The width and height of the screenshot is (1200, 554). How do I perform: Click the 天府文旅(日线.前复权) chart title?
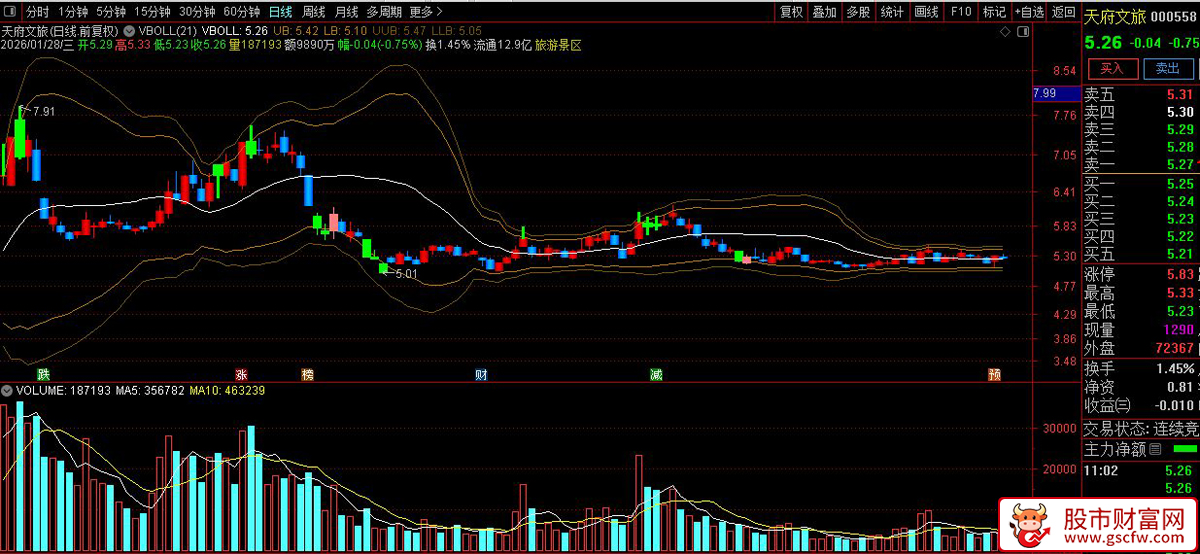[x=60, y=31]
